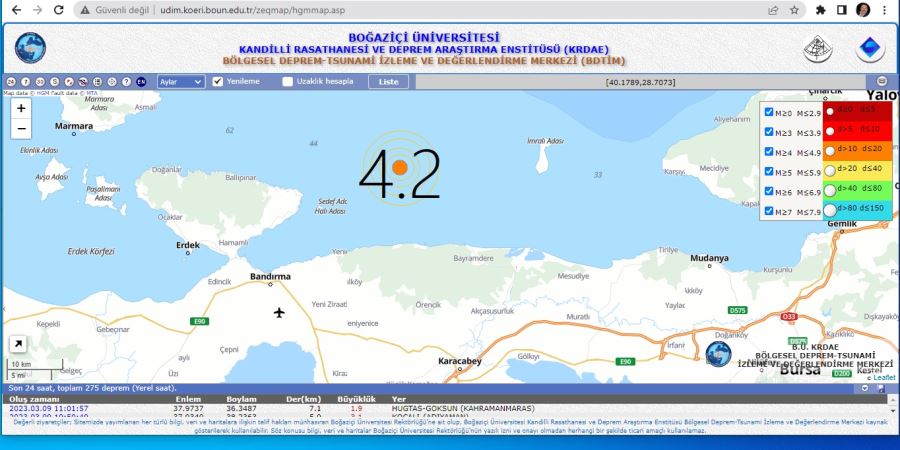Select the d>10 d≤20 depth radio

click(830, 152)
